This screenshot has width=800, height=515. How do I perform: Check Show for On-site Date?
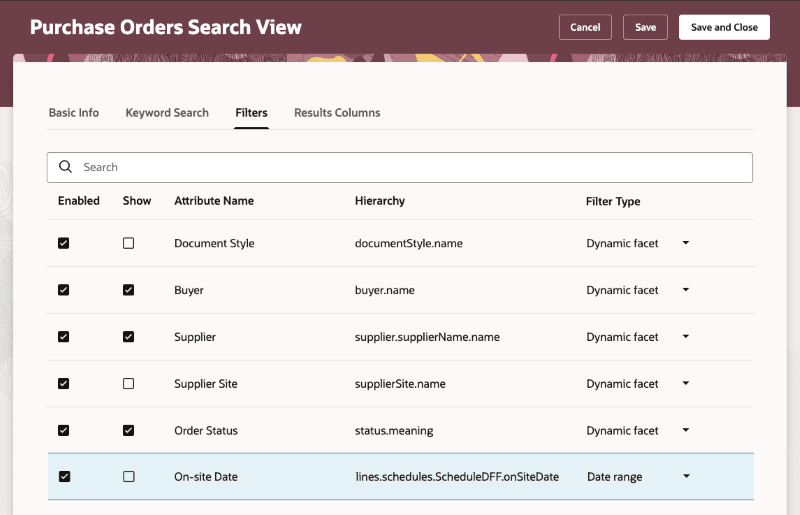pos(129,476)
